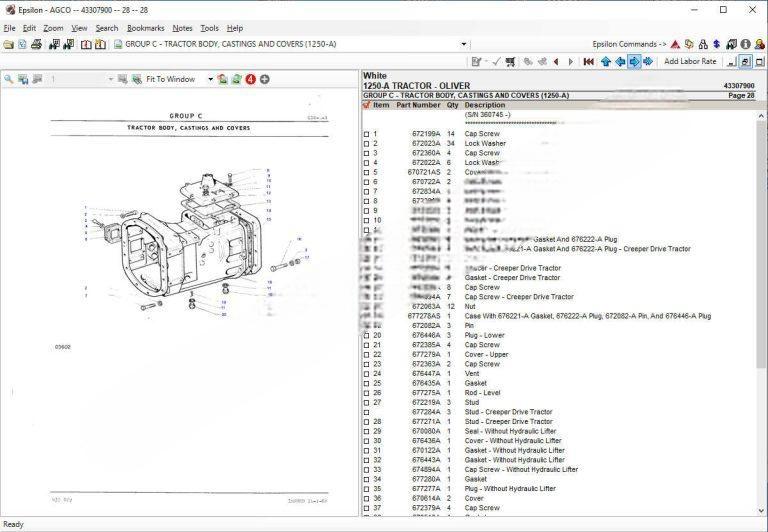The height and width of the screenshot is (532, 768).
Task: Click the highlighted blue right arrow icon
Action: pos(634,61)
